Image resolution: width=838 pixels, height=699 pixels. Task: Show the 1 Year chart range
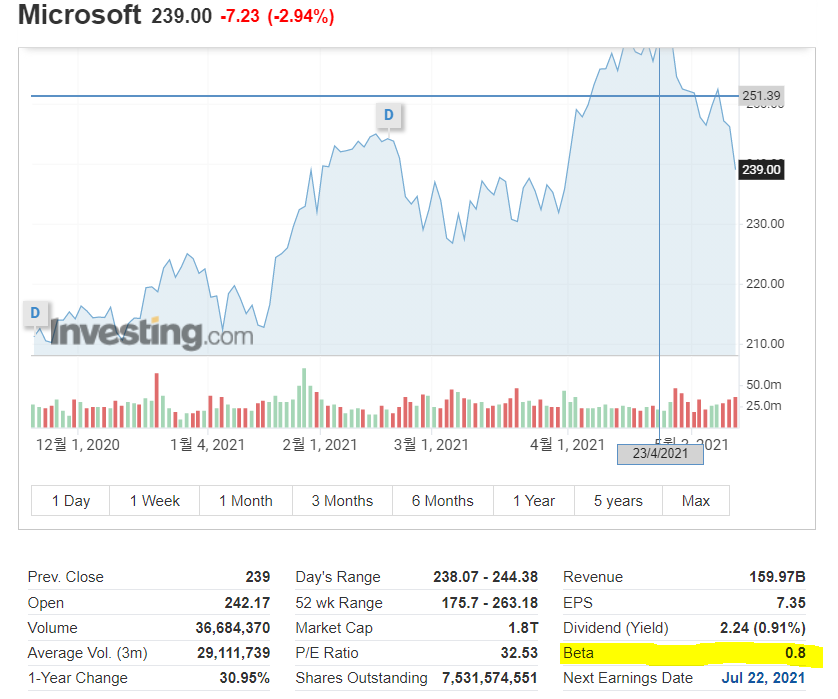point(534,501)
